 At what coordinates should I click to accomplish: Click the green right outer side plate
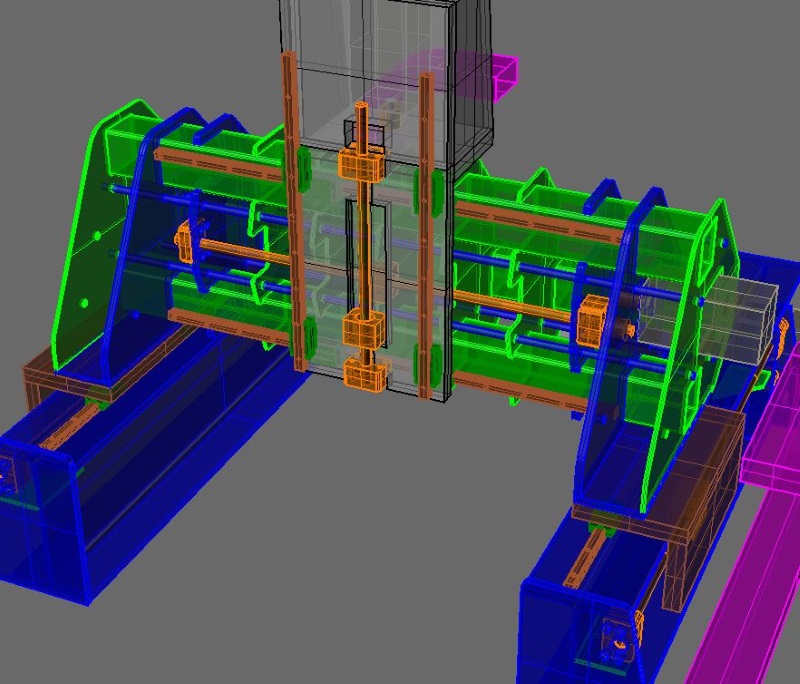point(700,330)
